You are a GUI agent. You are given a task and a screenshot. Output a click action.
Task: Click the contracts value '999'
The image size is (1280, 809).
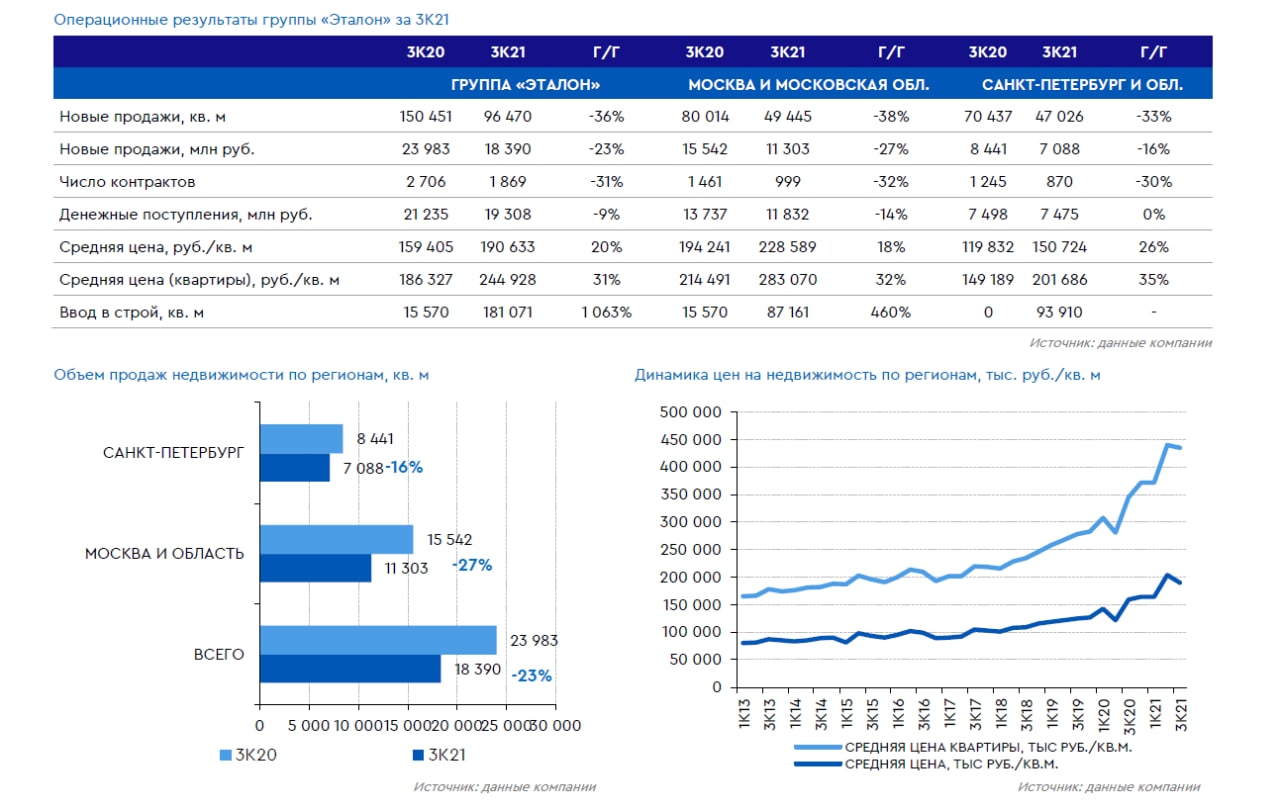click(788, 182)
